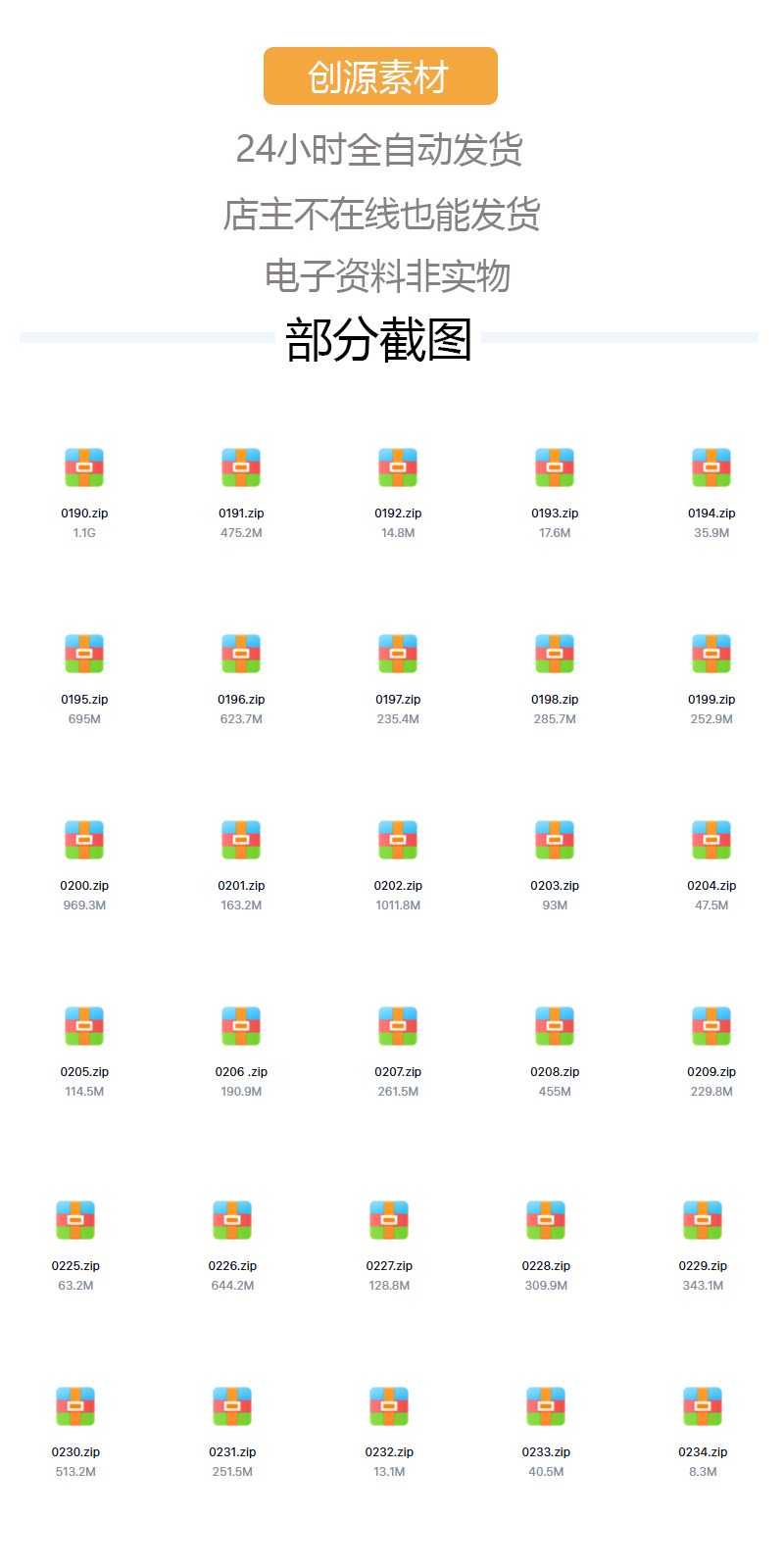The image size is (784, 1568).
Task: Select the 0190.zip archive icon
Action: [84, 467]
